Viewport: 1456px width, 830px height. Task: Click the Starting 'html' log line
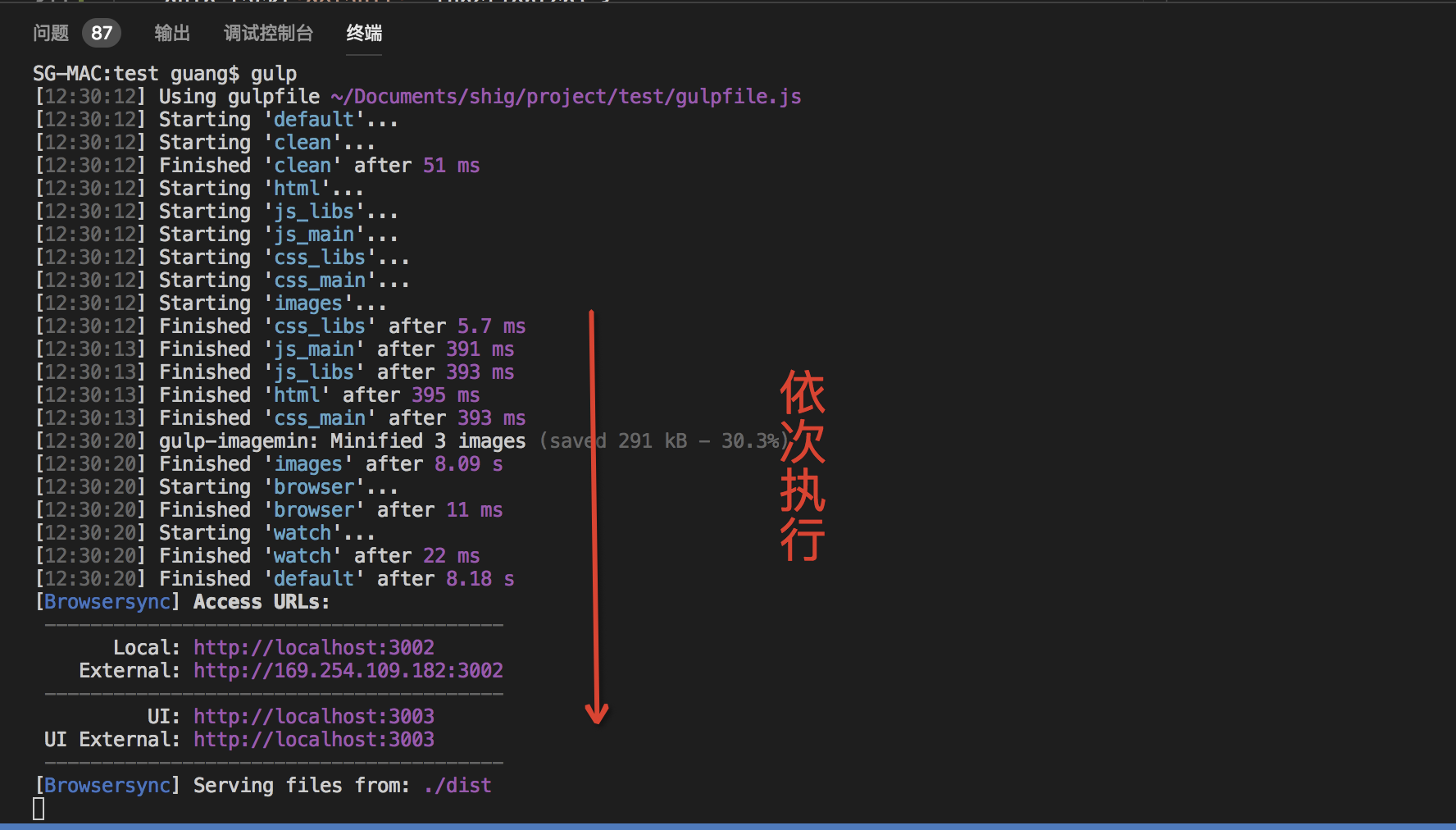(199, 189)
